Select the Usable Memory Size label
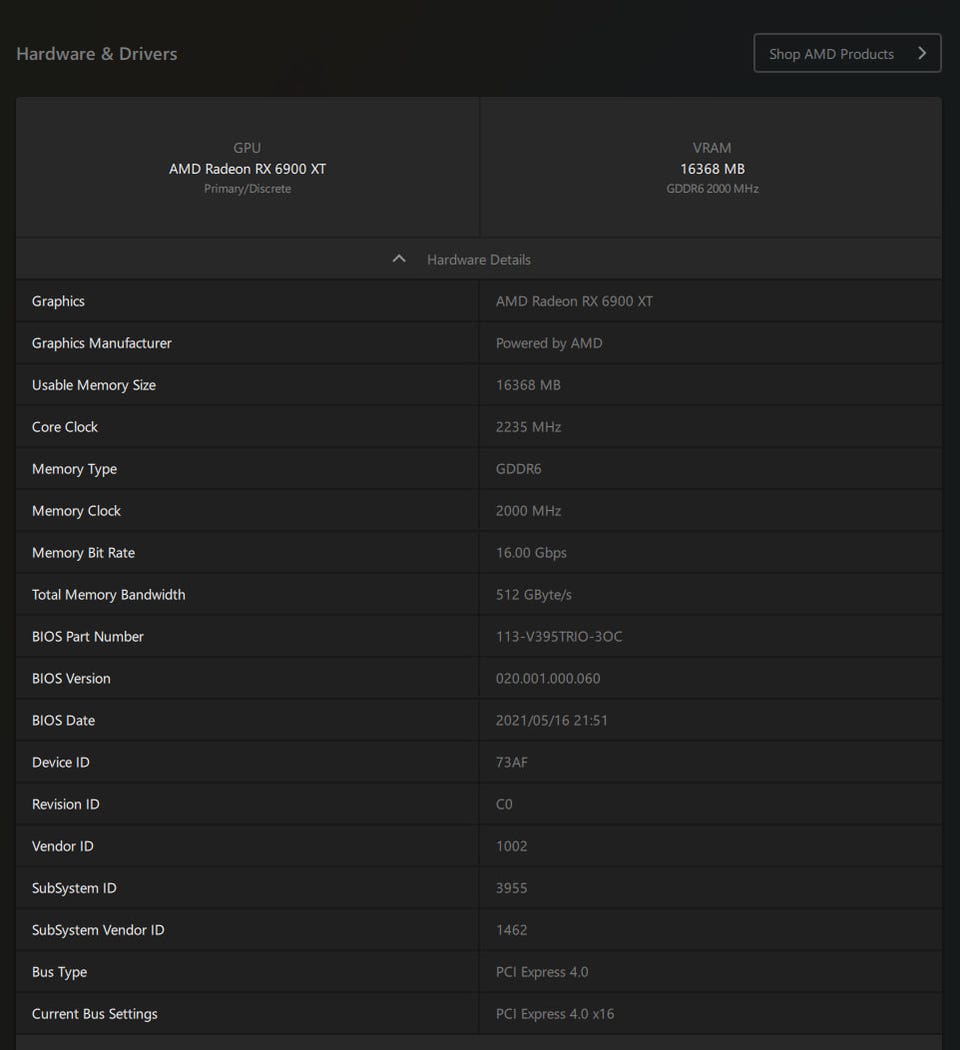This screenshot has width=960, height=1050. [94, 385]
